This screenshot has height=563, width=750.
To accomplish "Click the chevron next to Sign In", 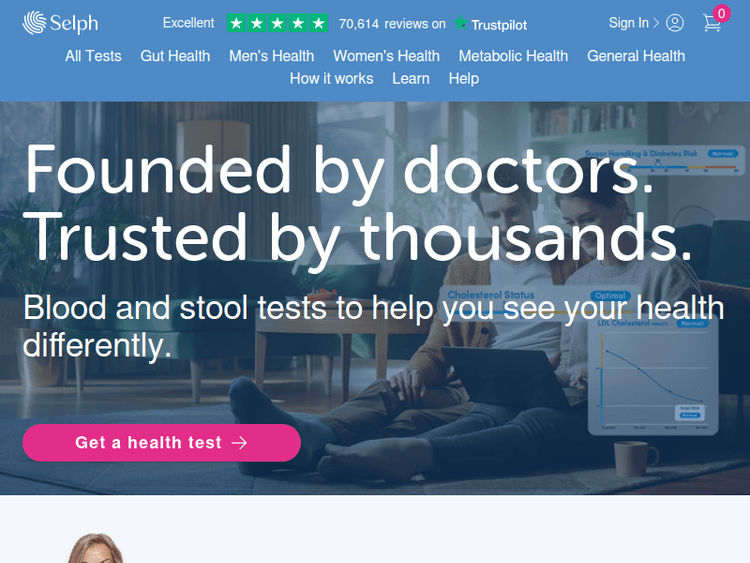I will tap(656, 22).
